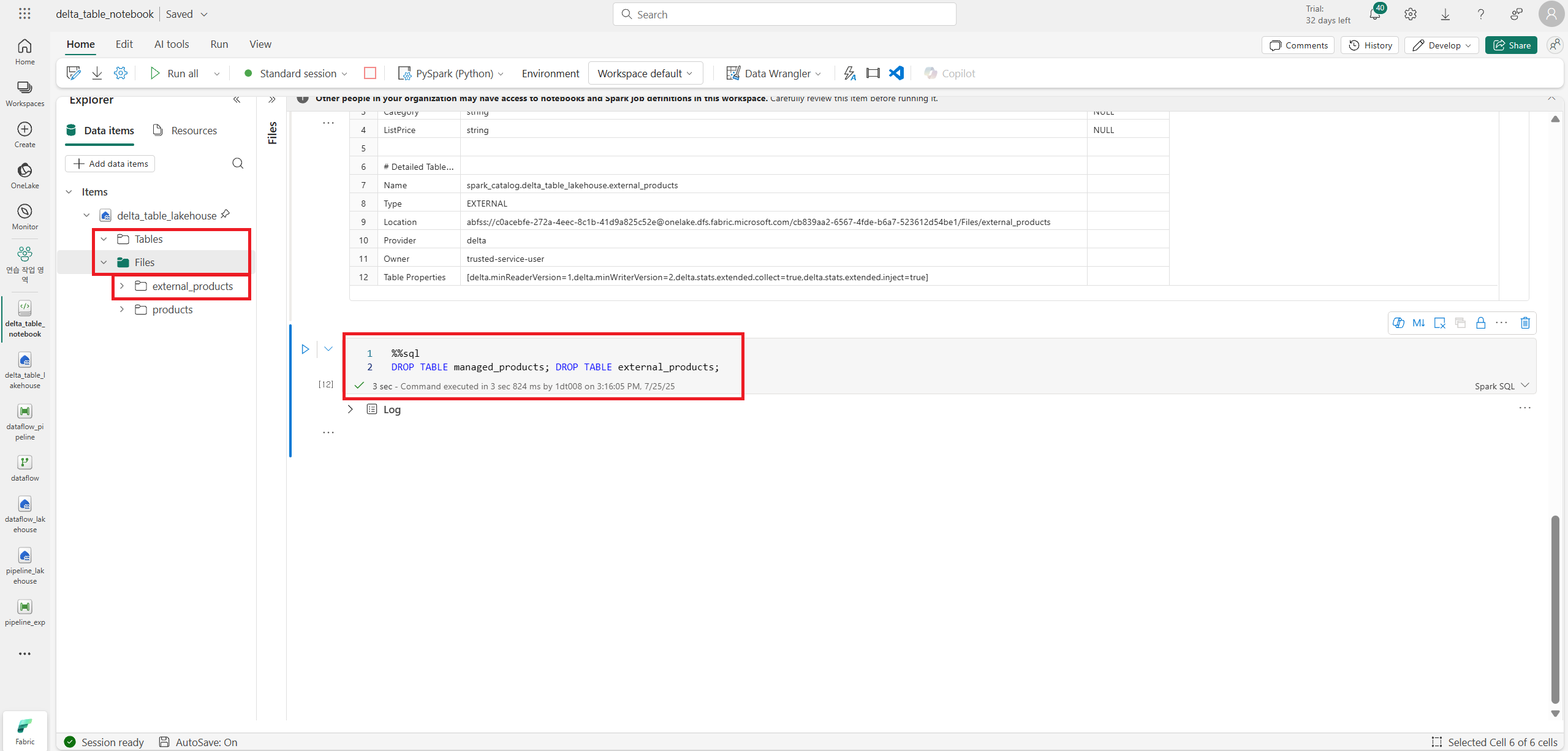Lock the cell using padlock icon
The height and width of the screenshot is (751, 1568).
pyautogui.click(x=1480, y=323)
